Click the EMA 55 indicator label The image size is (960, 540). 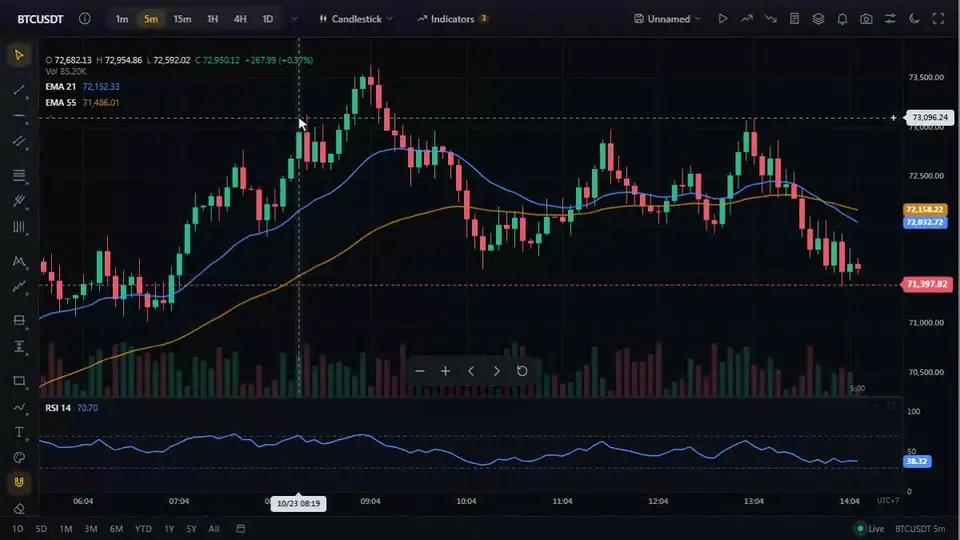[61, 103]
